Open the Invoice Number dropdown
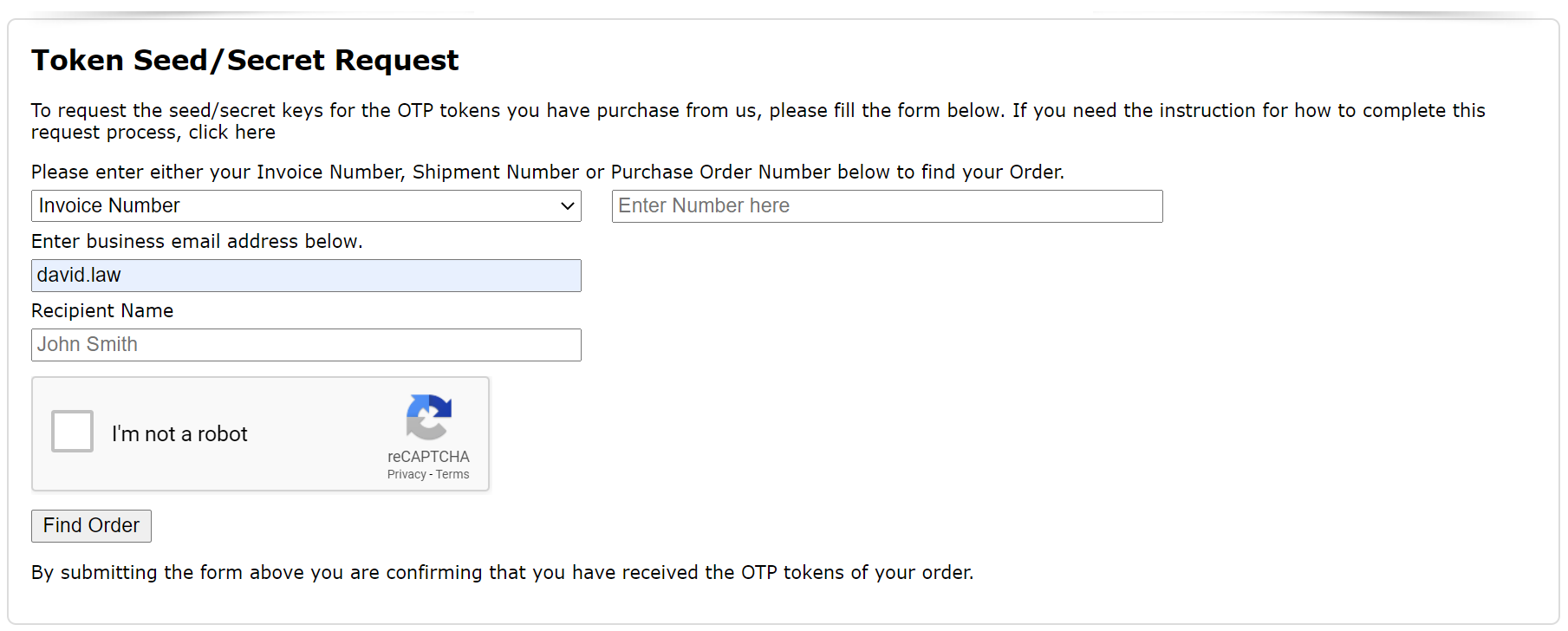 305,206
